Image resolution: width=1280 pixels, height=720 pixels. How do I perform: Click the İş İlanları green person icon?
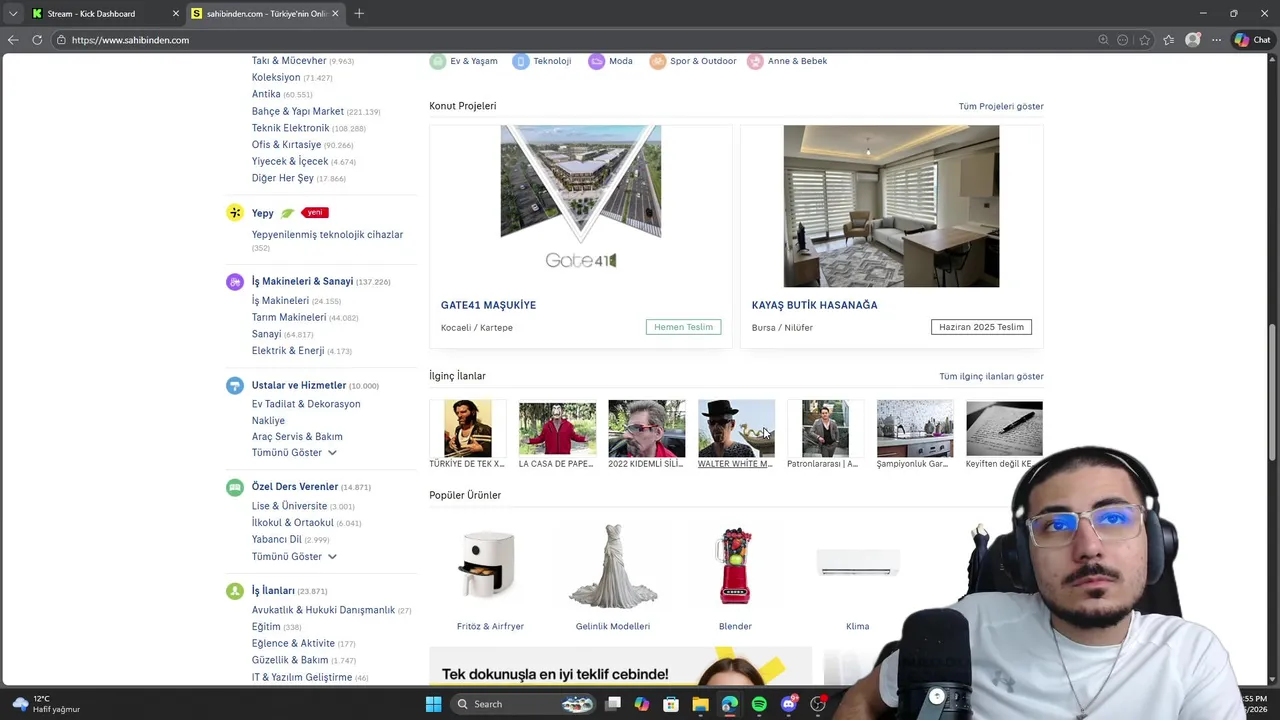235,591
